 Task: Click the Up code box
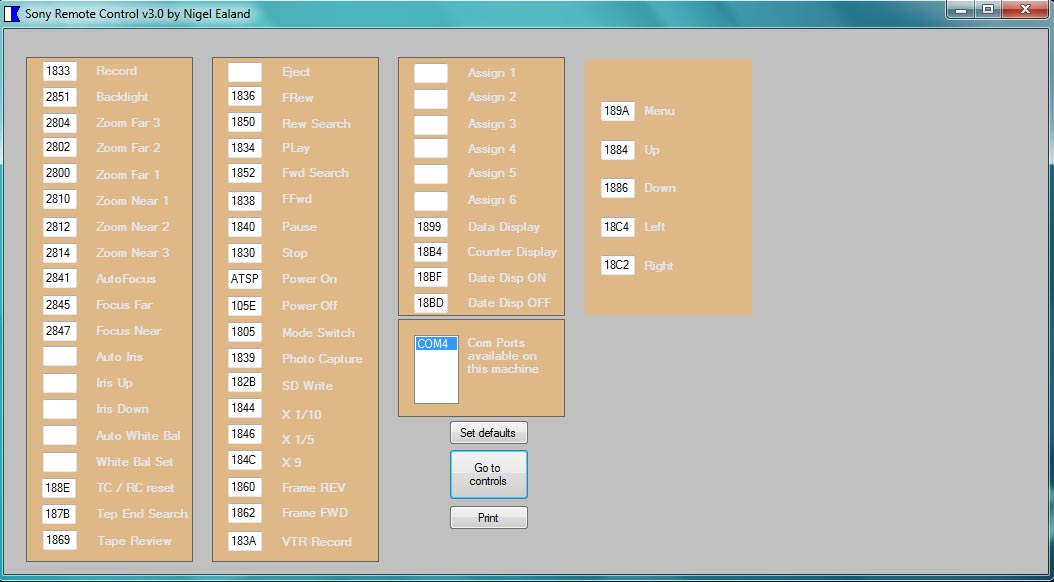click(618, 150)
